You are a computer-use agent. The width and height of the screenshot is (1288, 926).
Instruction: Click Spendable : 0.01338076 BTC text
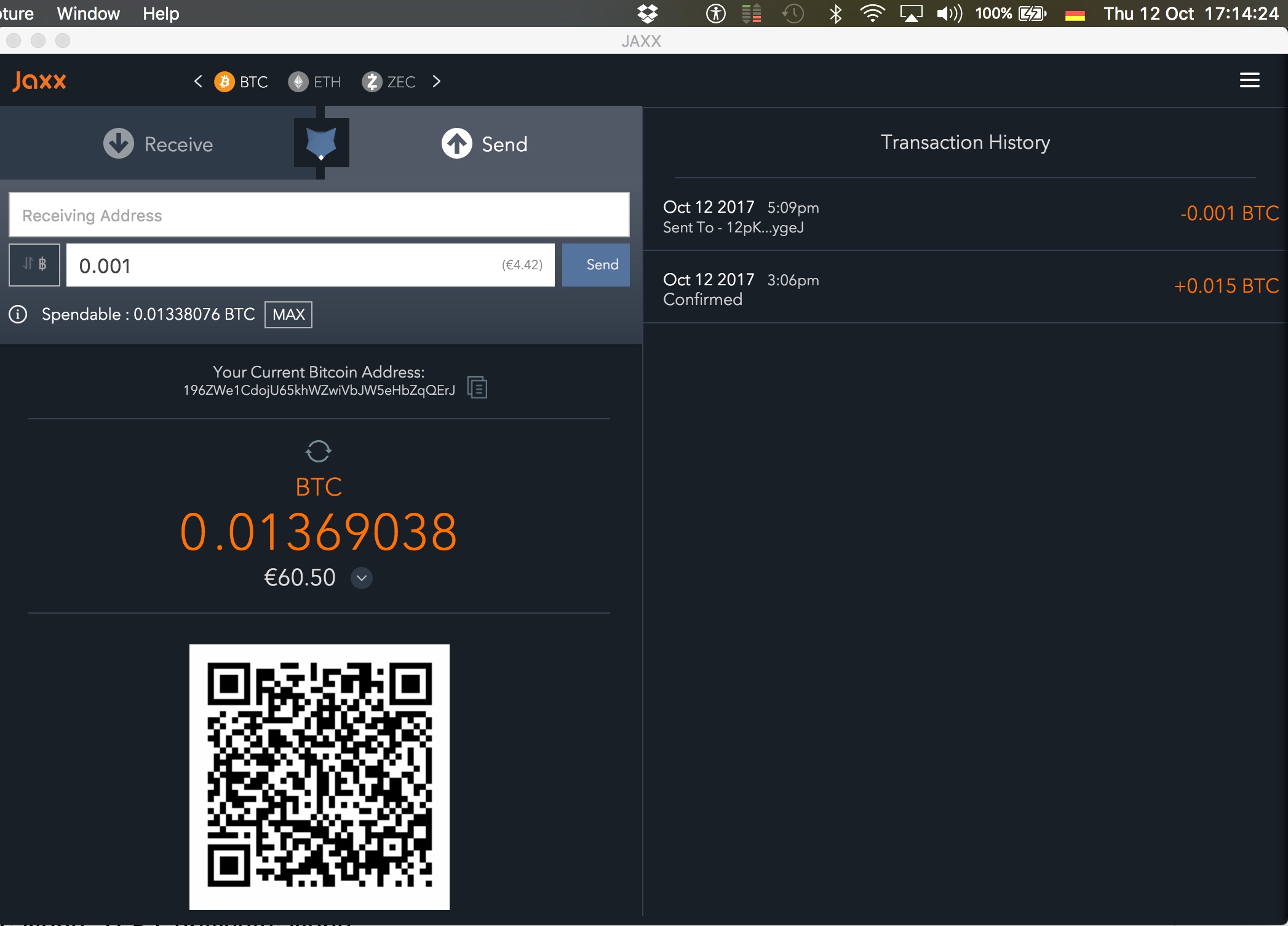click(x=148, y=314)
